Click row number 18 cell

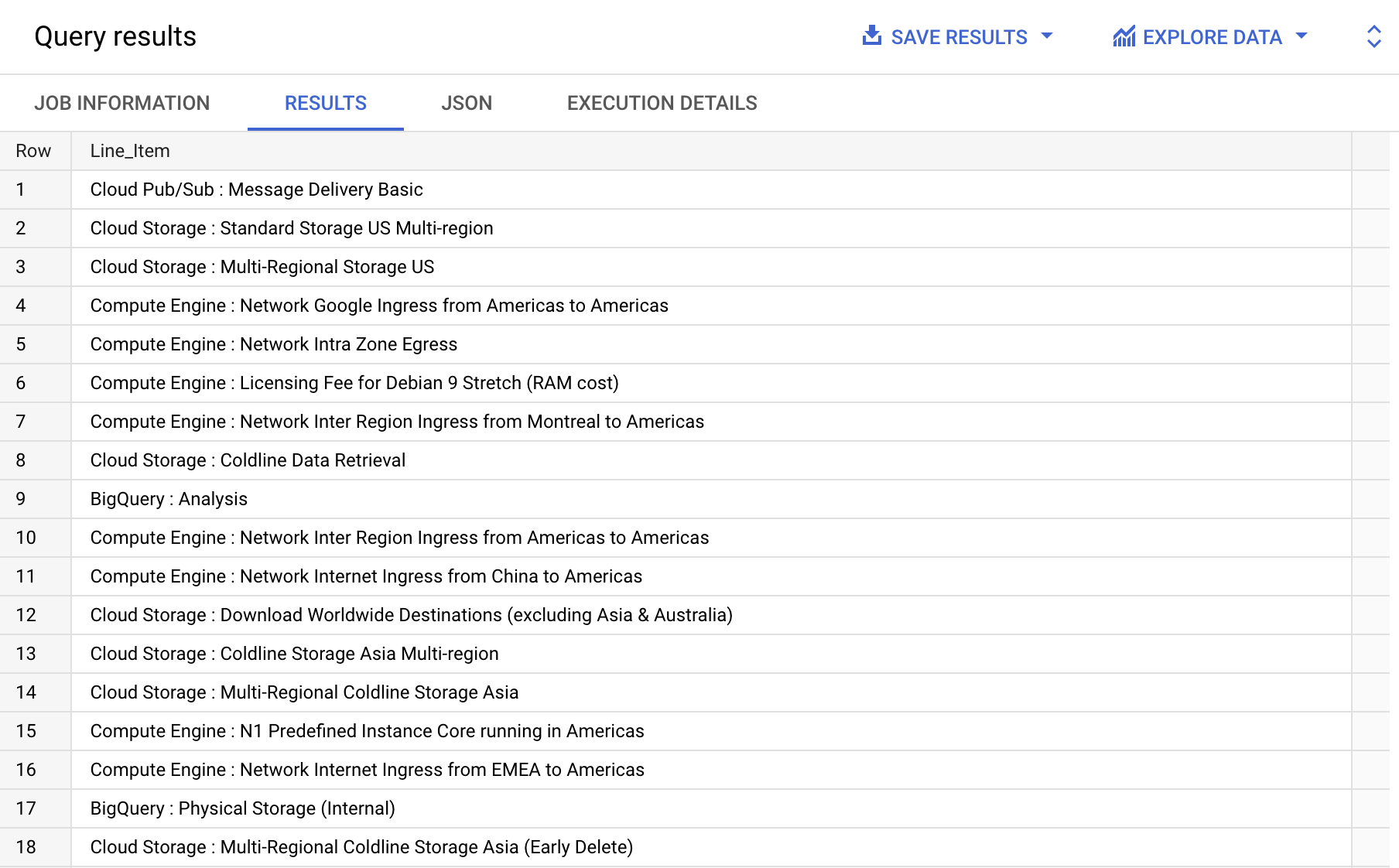click(x=36, y=847)
